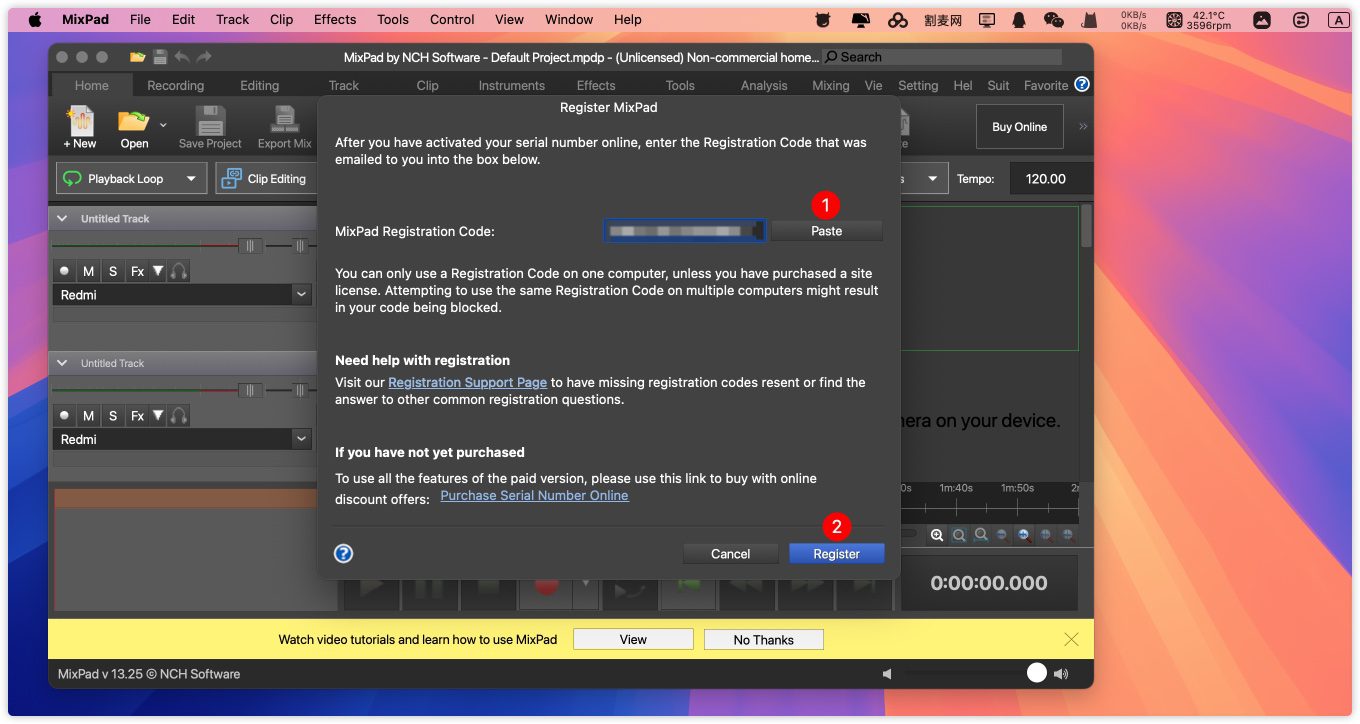This screenshot has width=1360, height=724.
Task: Open Fx effects on the second Untitled Track
Action: 138,416
